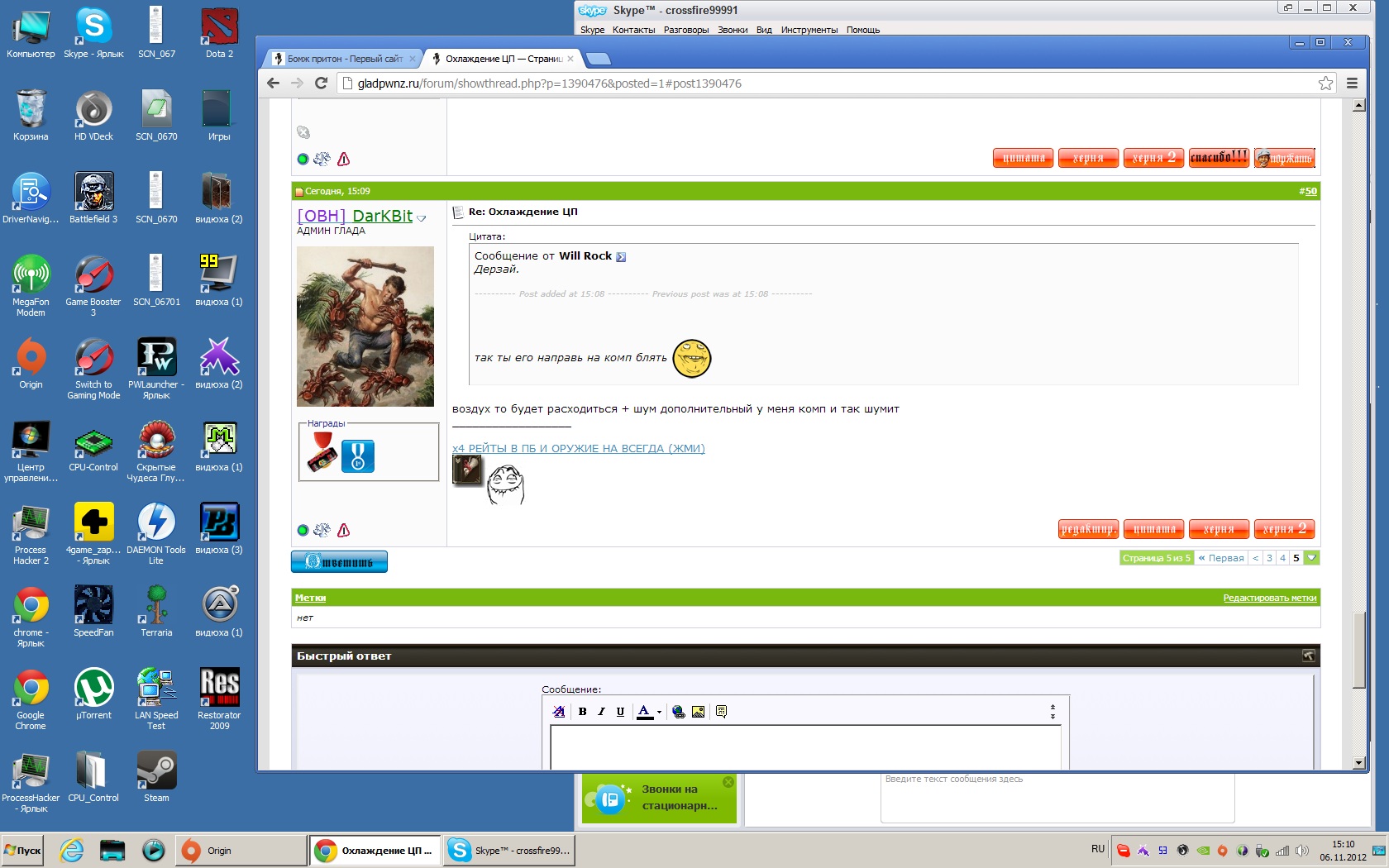Image resolution: width=1389 pixels, height=868 pixels.
Task: Click inside the quick reply message box
Action: click(x=805, y=746)
